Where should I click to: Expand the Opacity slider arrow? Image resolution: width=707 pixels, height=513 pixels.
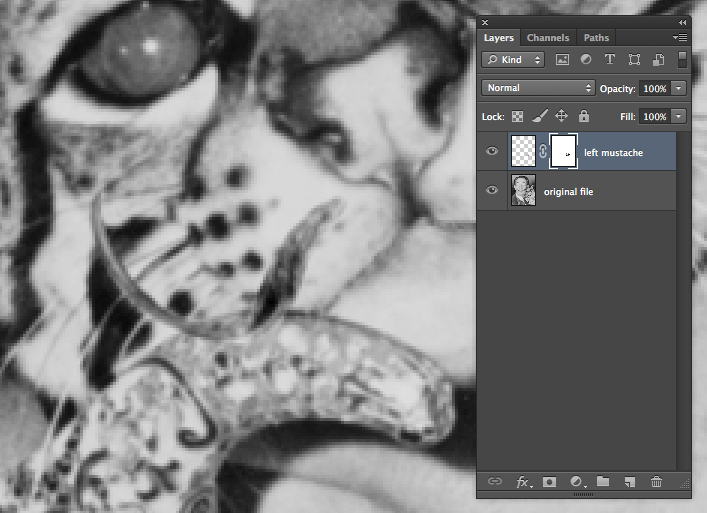(680, 88)
